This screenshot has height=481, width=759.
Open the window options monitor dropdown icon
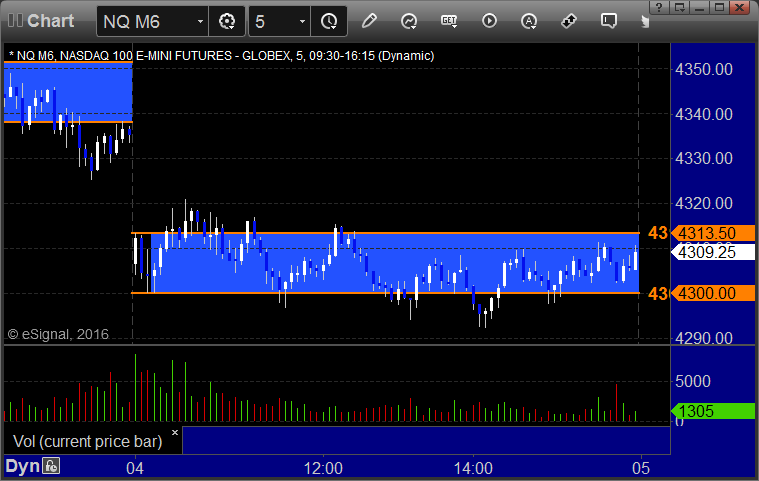pos(680,7)
